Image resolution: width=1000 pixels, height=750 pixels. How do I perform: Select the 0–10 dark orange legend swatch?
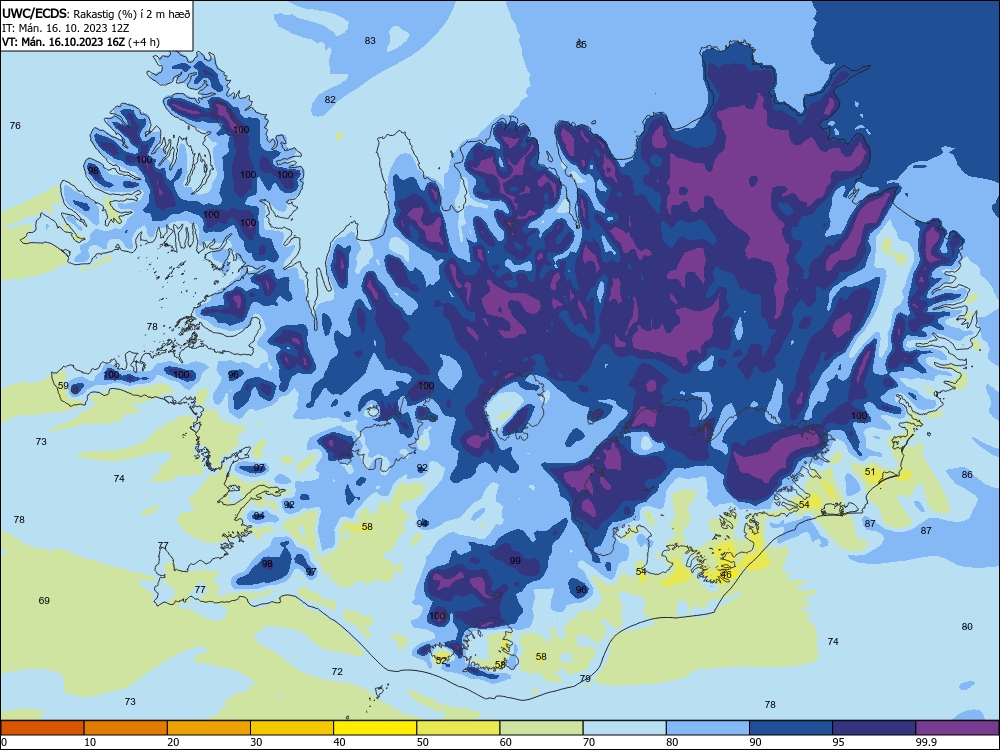42,728
